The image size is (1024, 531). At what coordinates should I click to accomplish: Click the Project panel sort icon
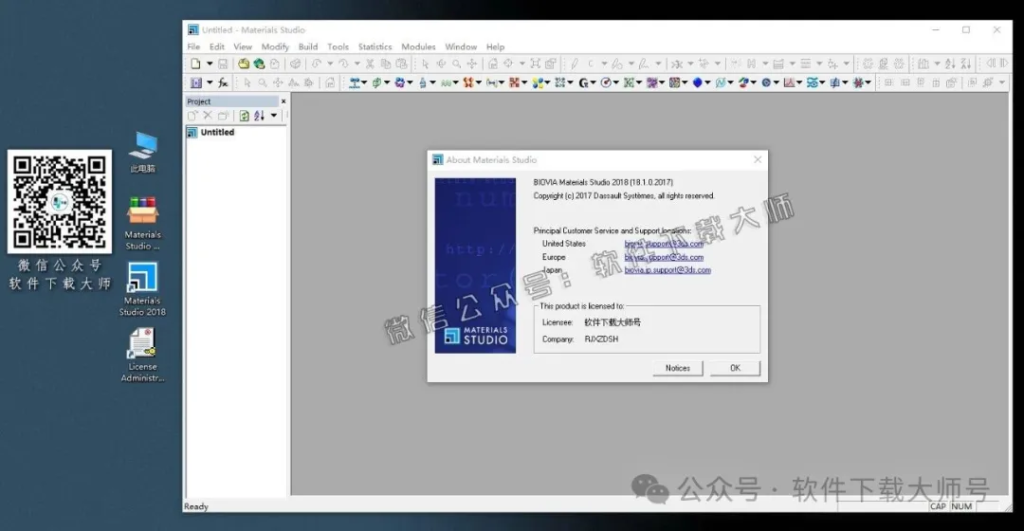pyautogui.click(x=259, y=116)
